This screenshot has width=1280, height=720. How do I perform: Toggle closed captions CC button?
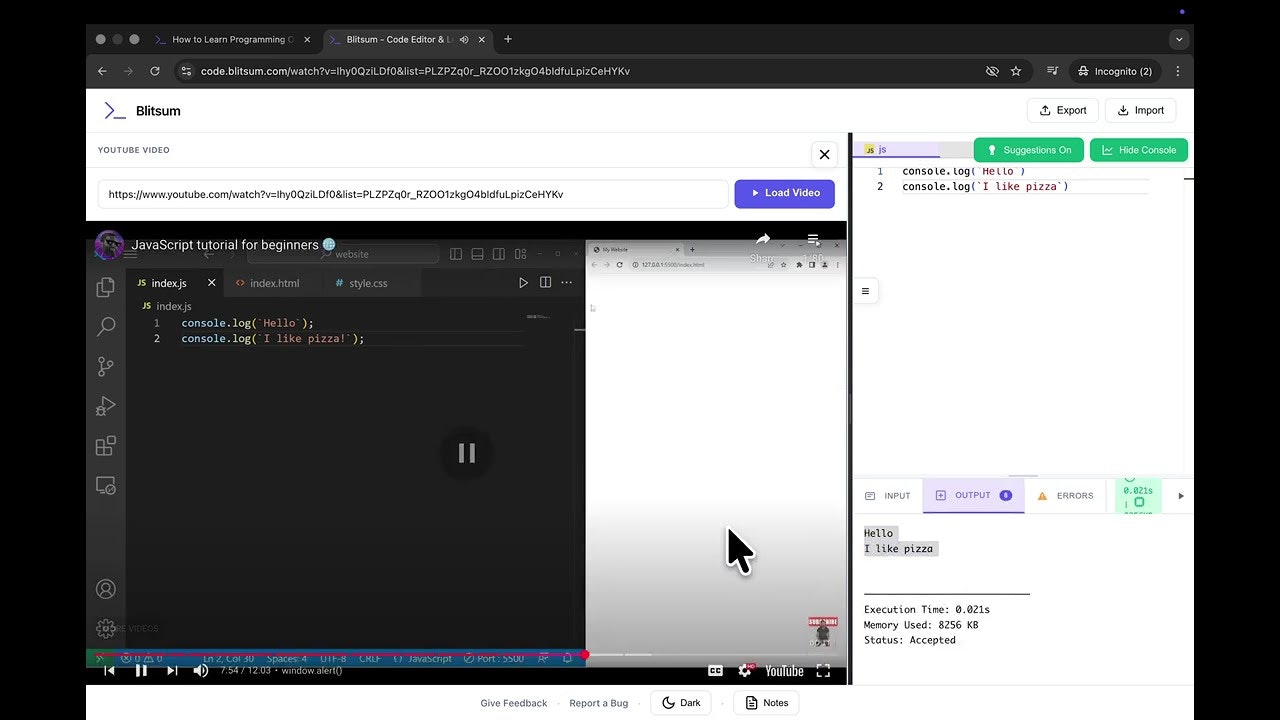(715, 671)
